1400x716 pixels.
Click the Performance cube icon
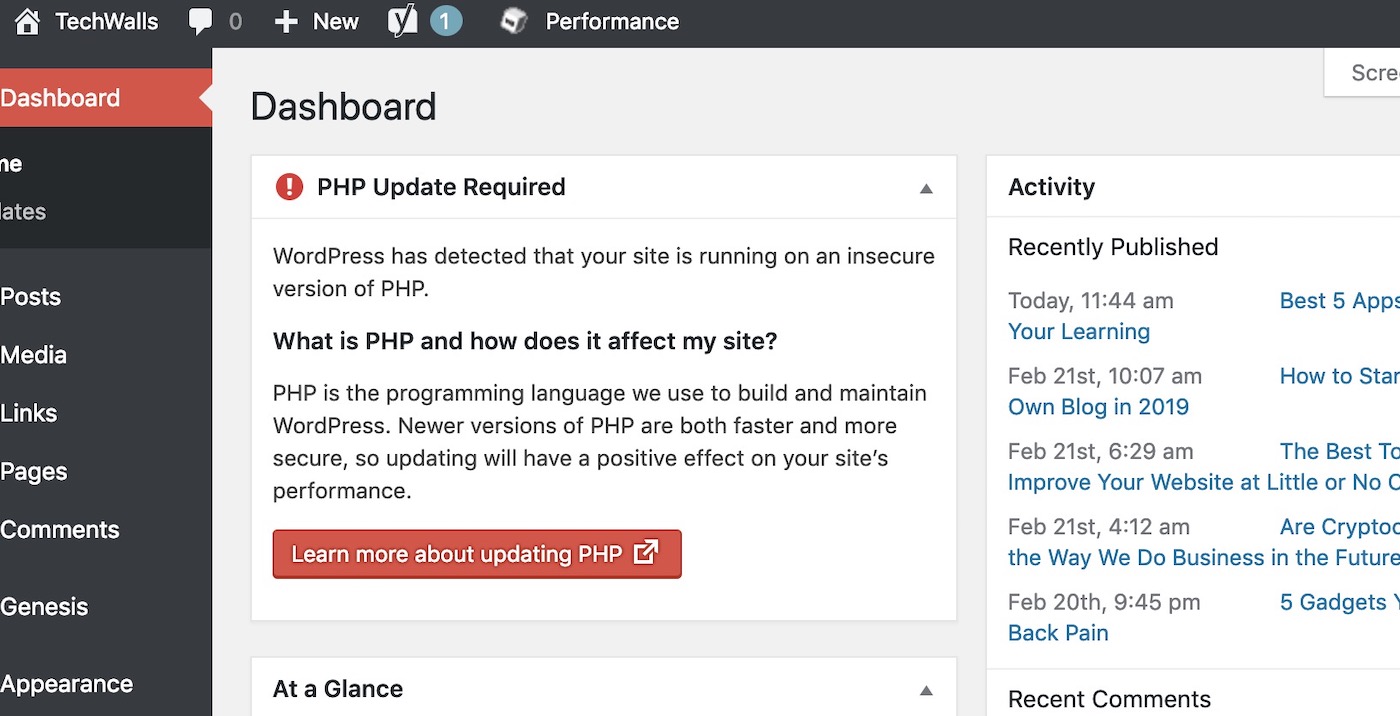click(x=514, y=21)
